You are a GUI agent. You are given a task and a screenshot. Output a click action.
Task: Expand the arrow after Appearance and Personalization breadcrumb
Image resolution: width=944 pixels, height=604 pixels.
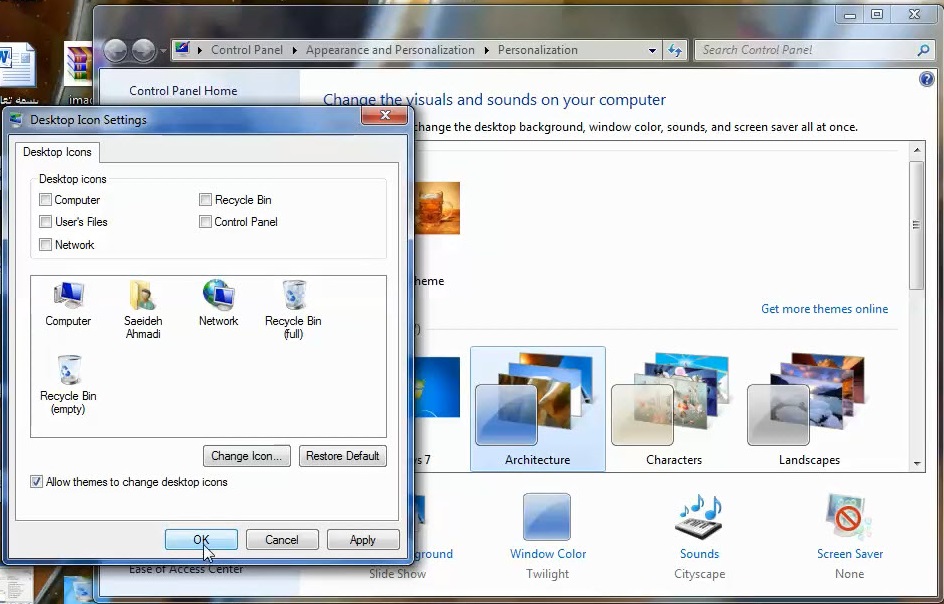[486, 51]
